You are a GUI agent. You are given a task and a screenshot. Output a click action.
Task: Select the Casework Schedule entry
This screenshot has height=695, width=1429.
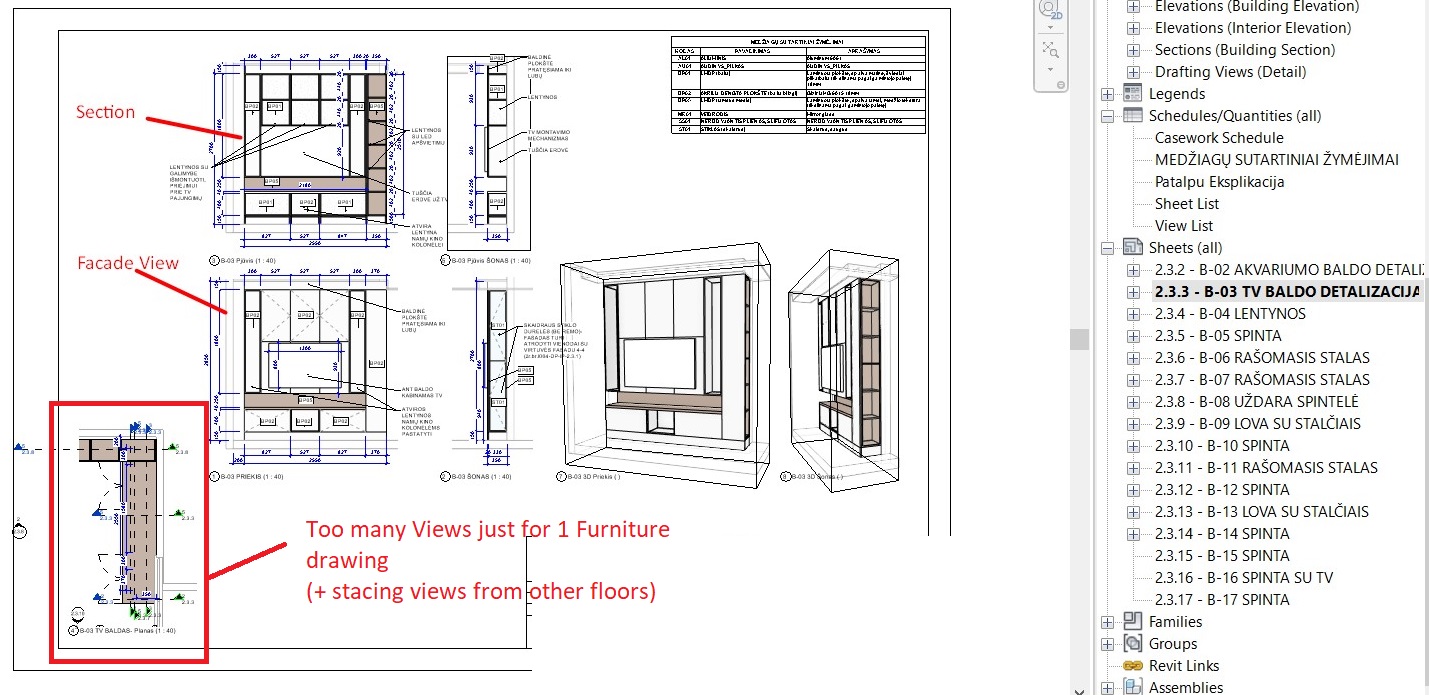pos(1218,137)
